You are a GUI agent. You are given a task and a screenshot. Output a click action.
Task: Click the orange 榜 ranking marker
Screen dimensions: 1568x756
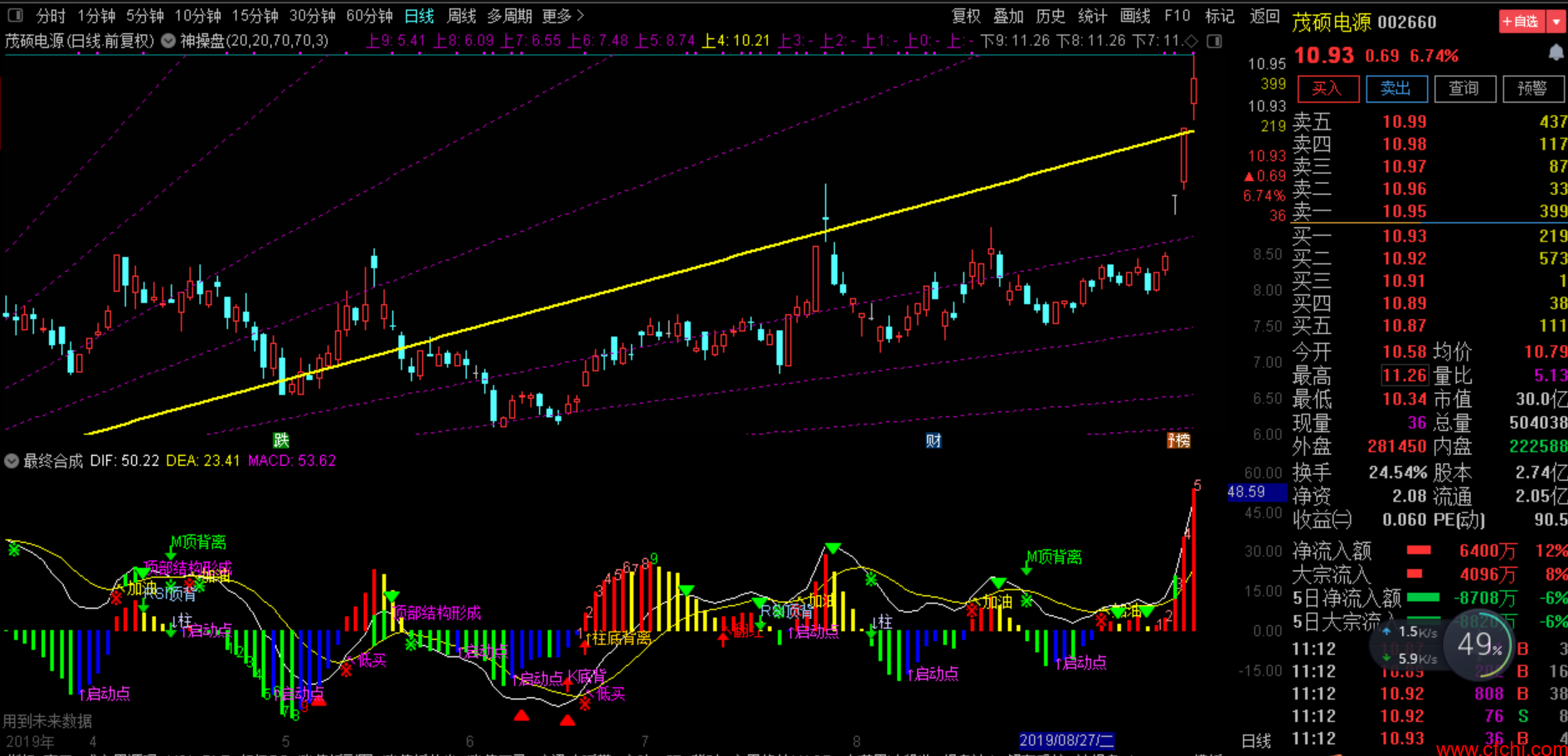[1179, 440]
